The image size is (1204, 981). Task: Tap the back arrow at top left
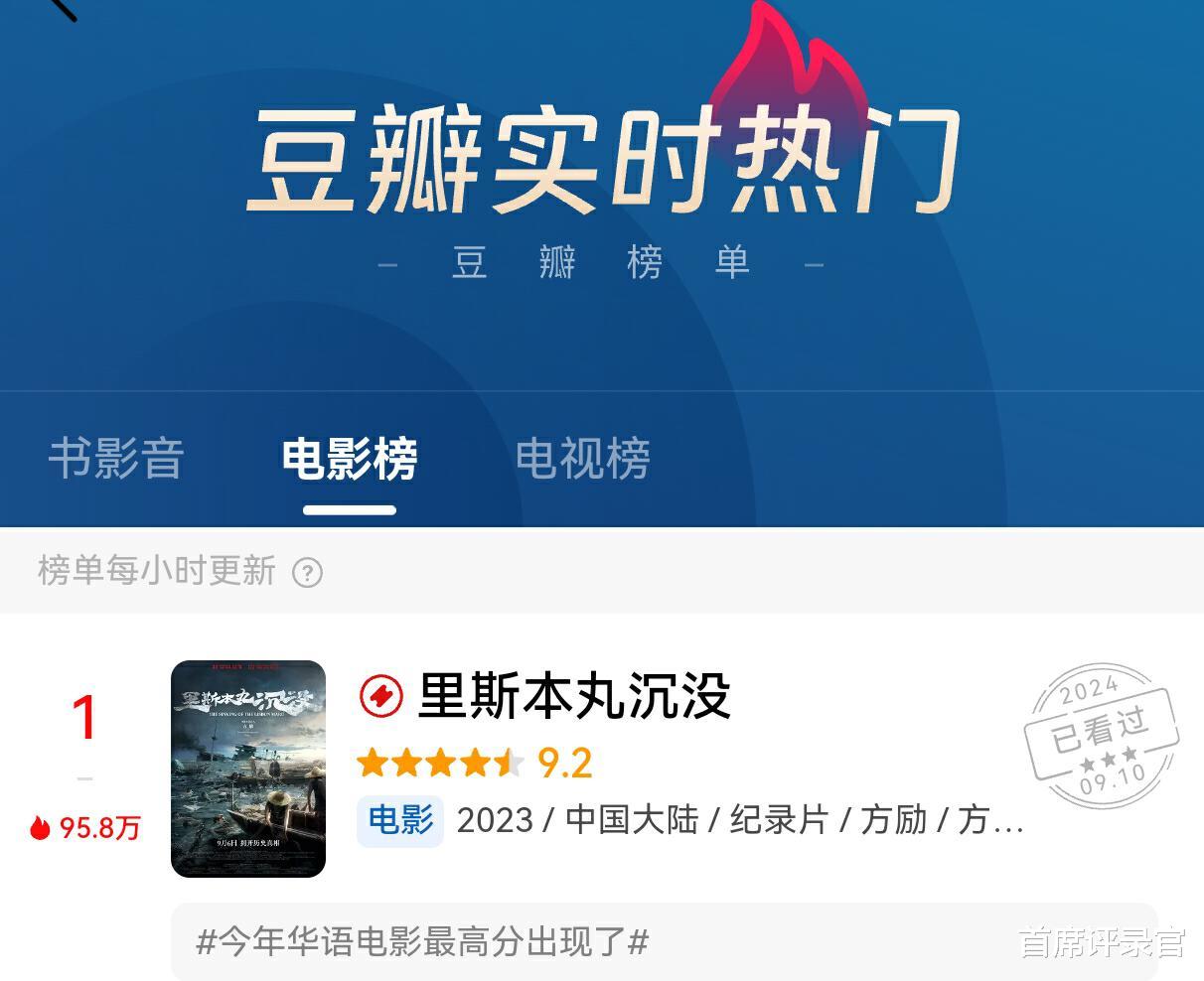[x=62, y=8]
